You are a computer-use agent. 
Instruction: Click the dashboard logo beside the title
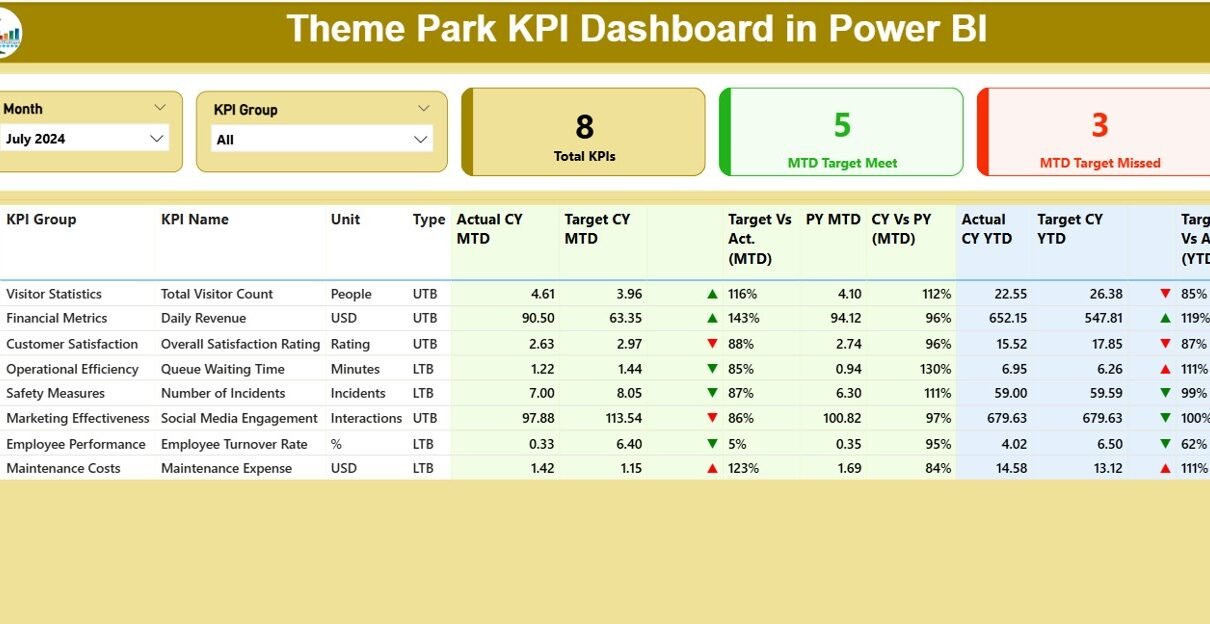(10, 34)
